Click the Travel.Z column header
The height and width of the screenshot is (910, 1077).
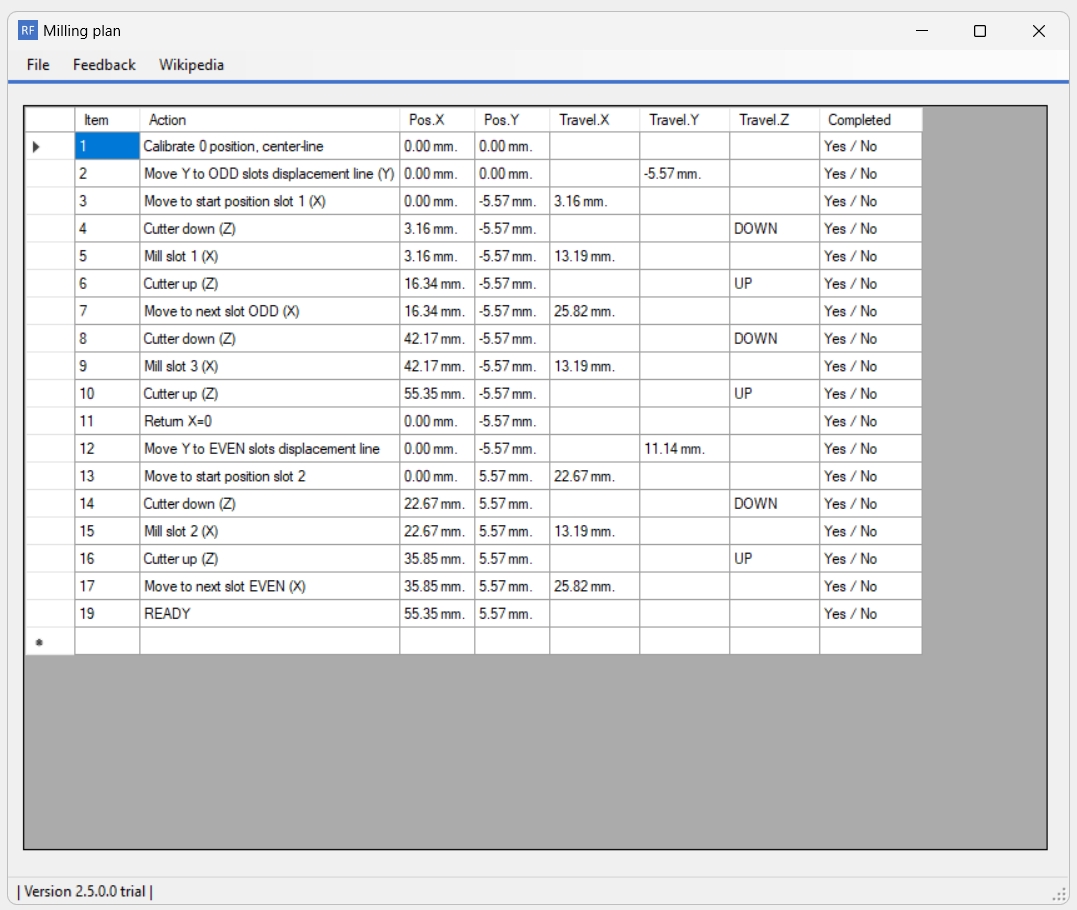(763, 119)
